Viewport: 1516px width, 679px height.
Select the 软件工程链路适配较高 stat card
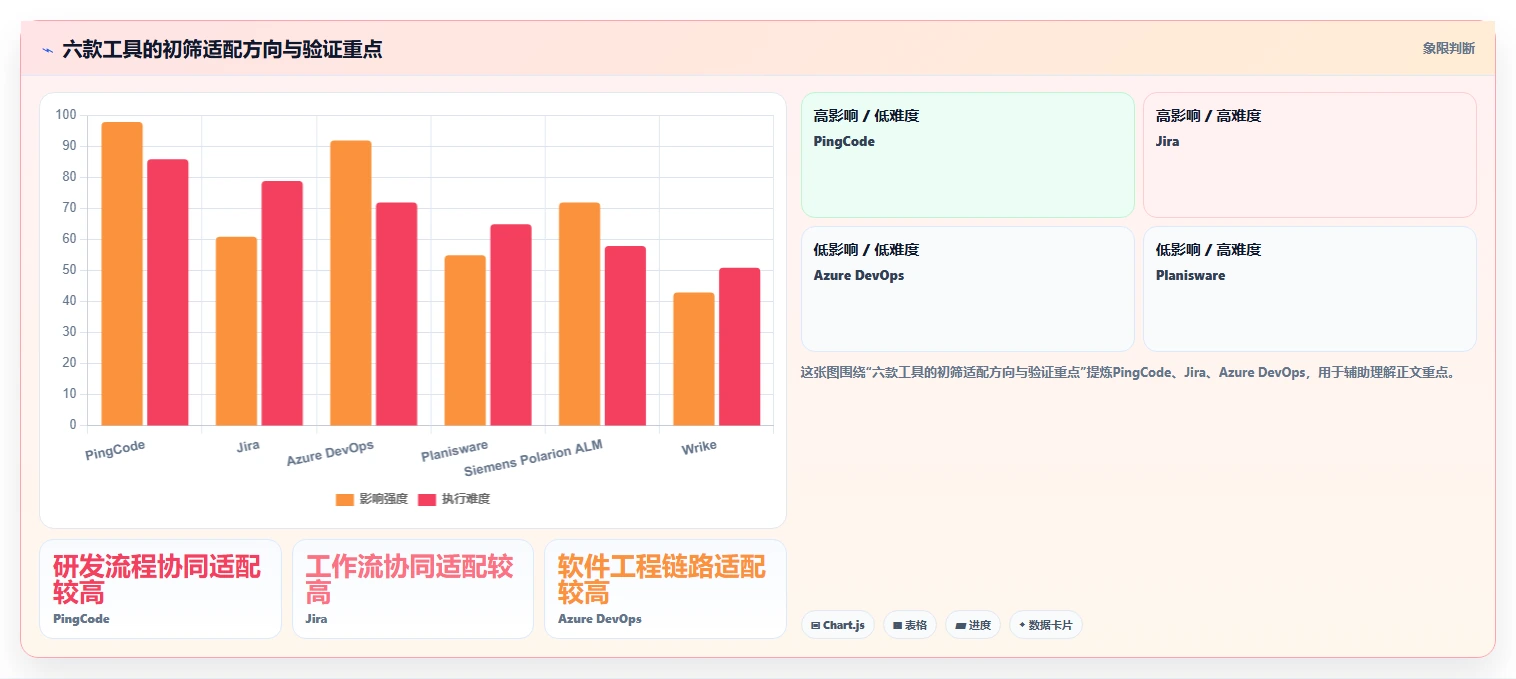665,589
